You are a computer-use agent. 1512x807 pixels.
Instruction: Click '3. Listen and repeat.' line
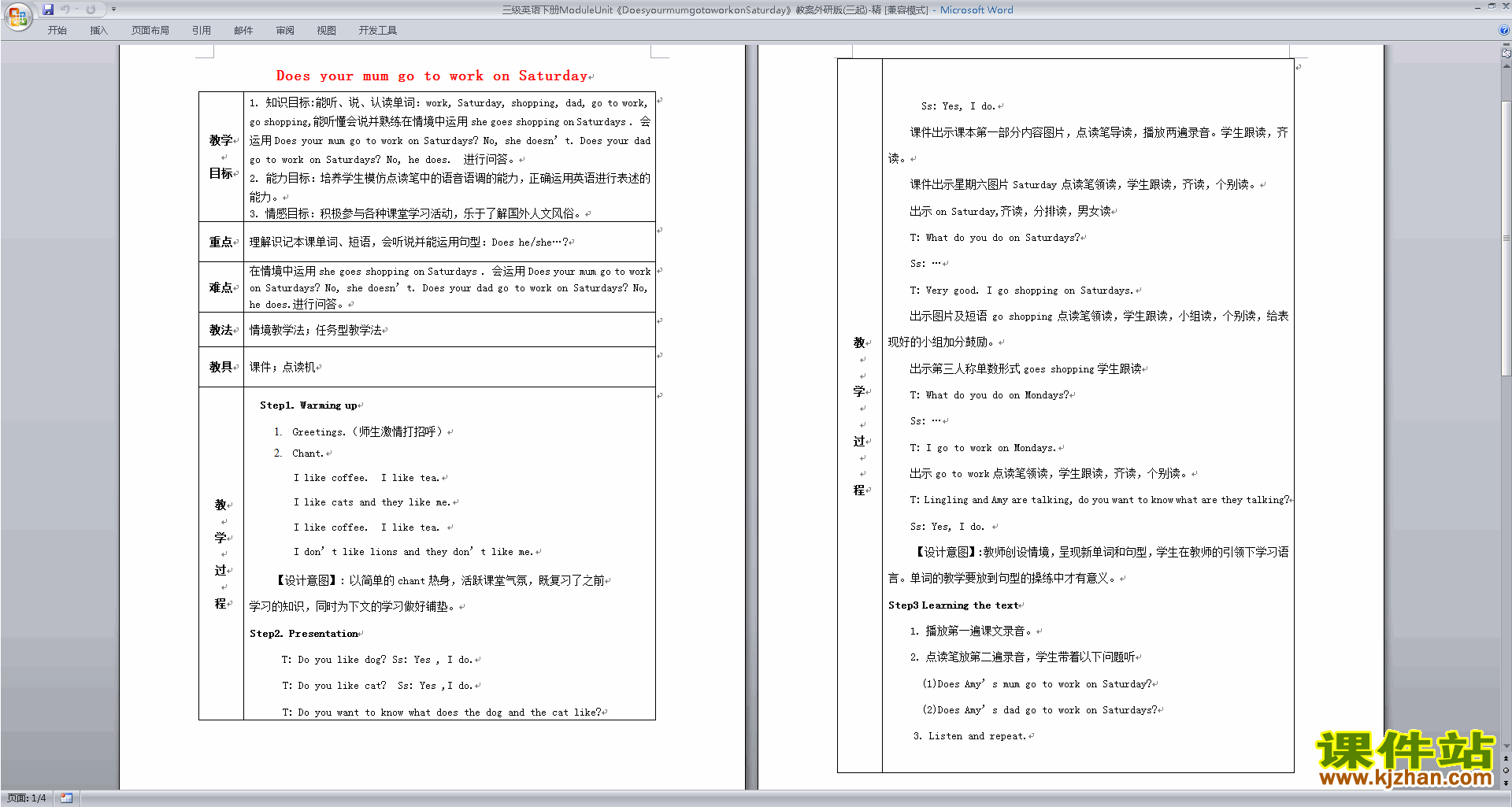coord(969,736)
